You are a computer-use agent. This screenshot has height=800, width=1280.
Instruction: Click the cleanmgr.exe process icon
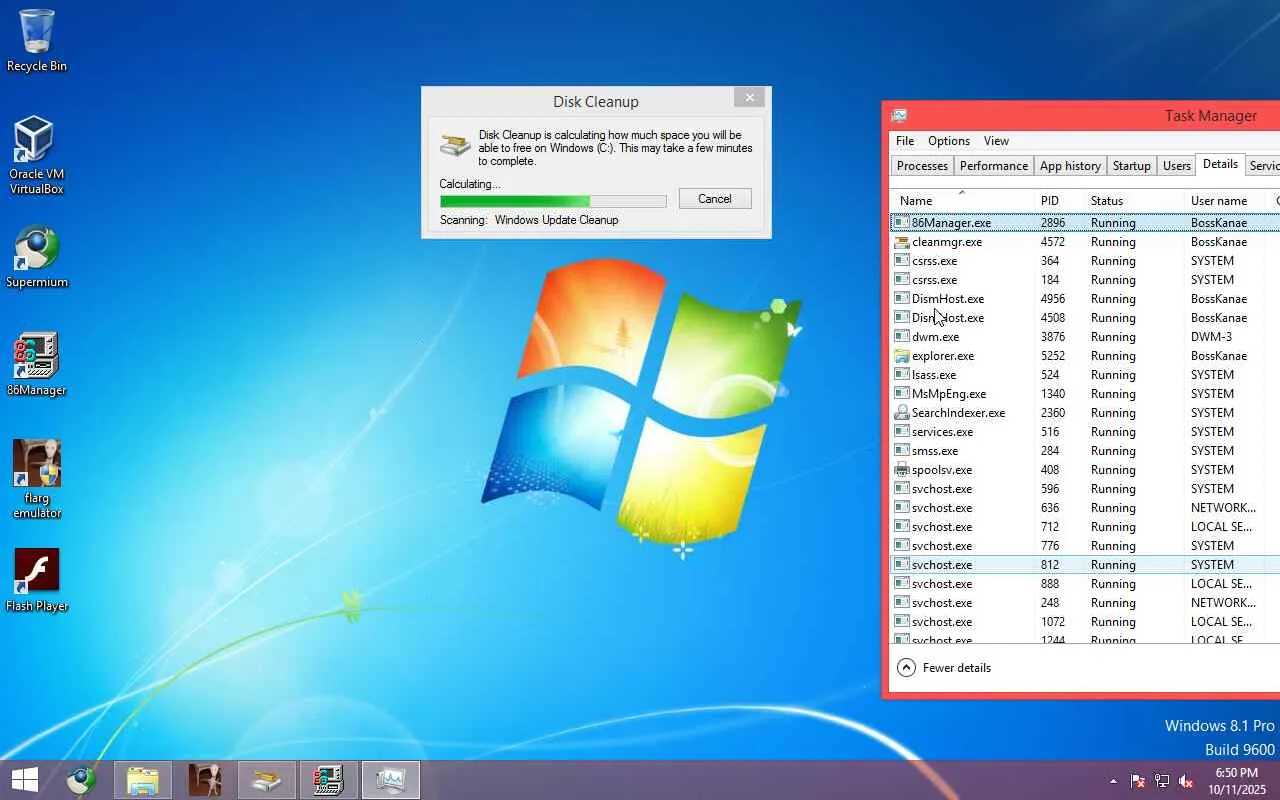[x=901, y=242]
